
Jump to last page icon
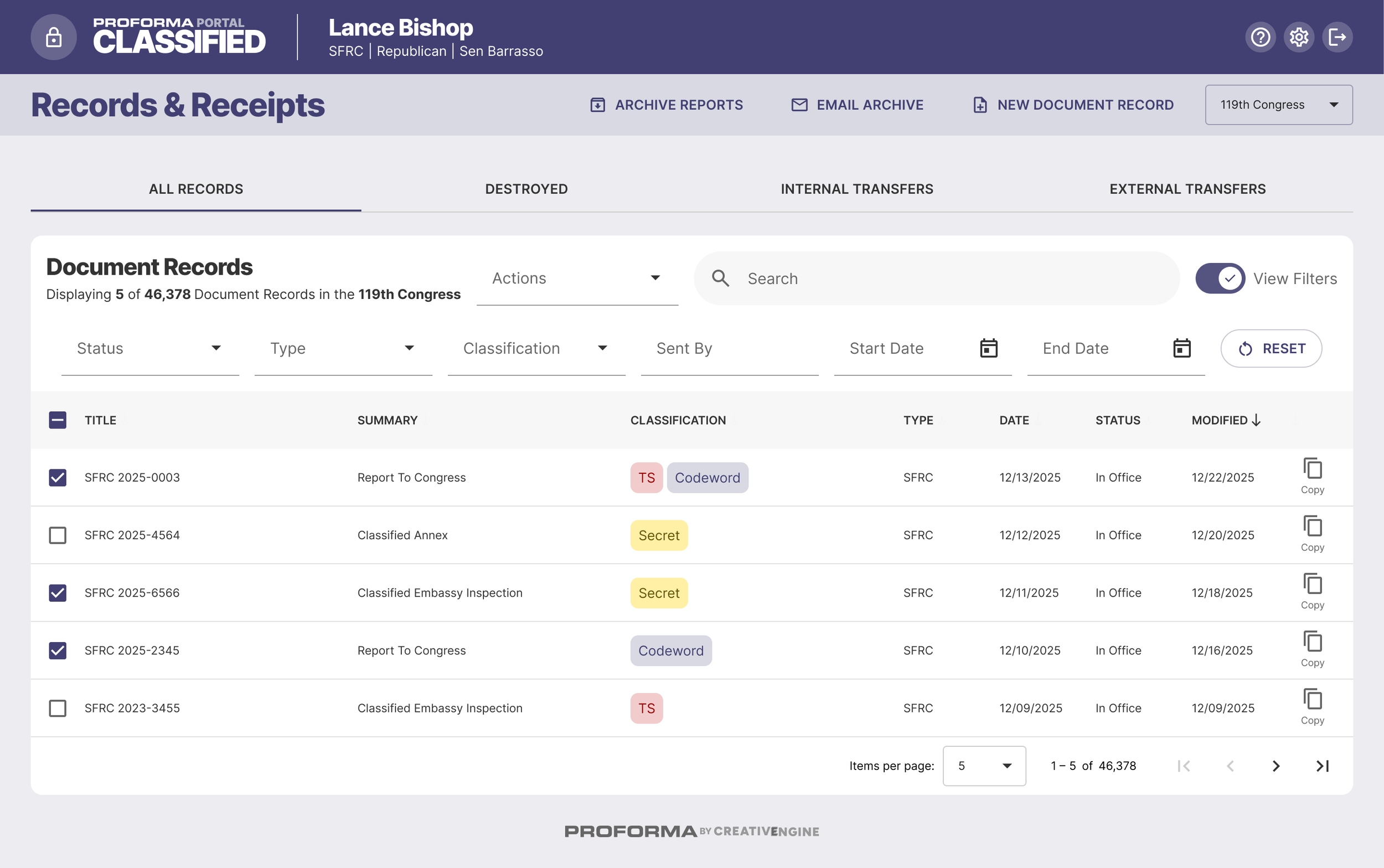point(1323,766)
